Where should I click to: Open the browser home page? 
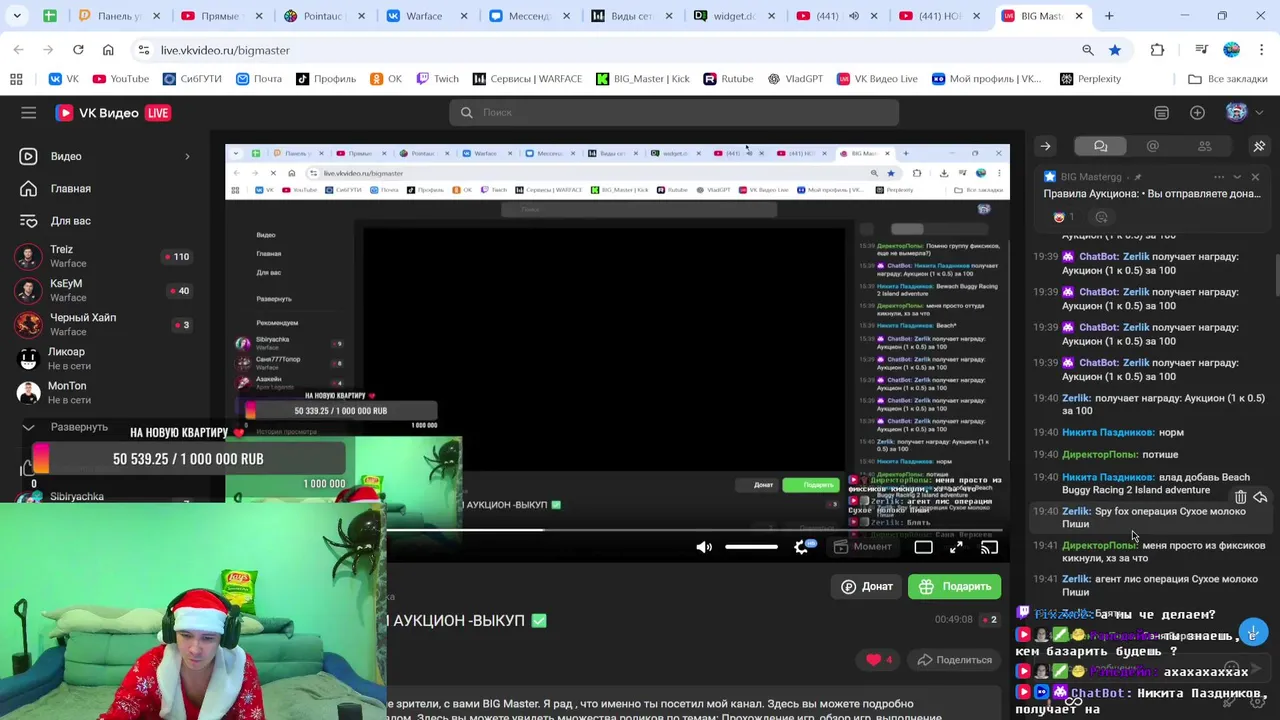108,50
